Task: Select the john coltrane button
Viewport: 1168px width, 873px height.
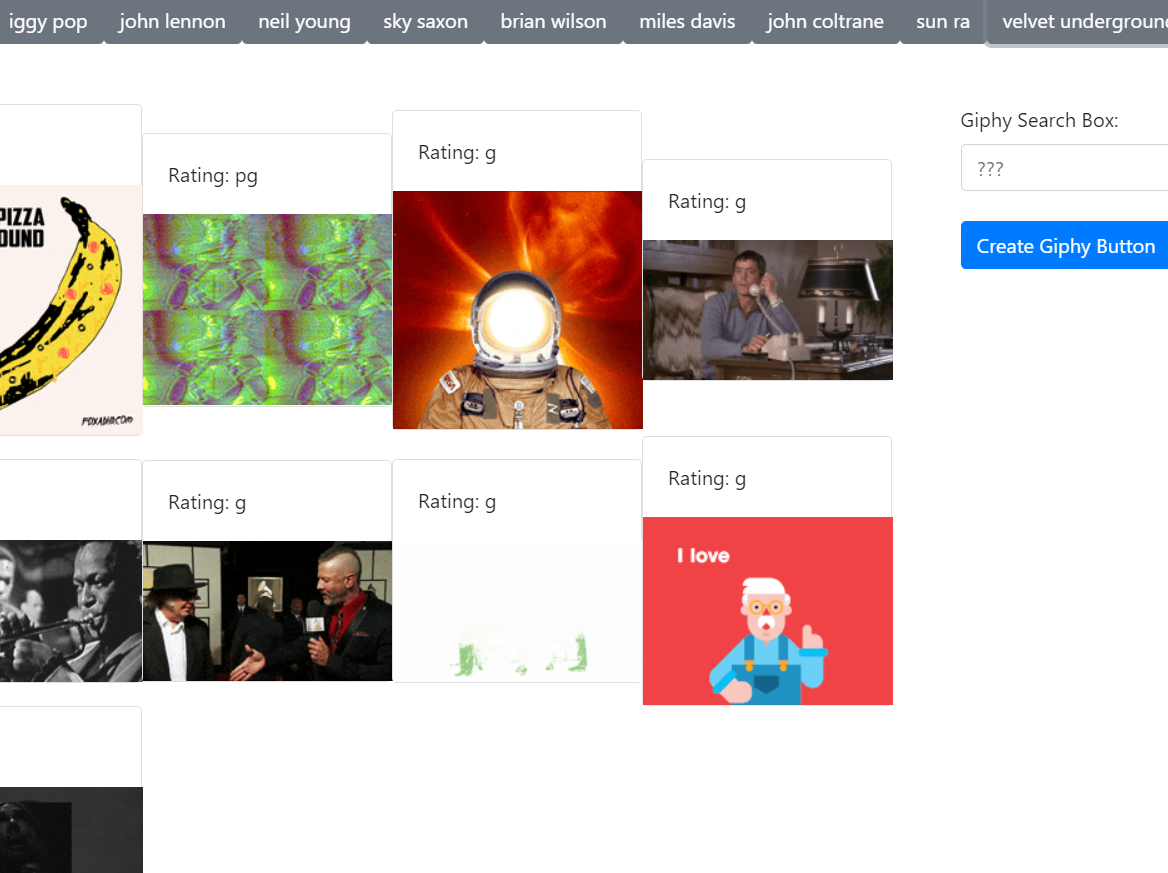Action: coord(825,22)
